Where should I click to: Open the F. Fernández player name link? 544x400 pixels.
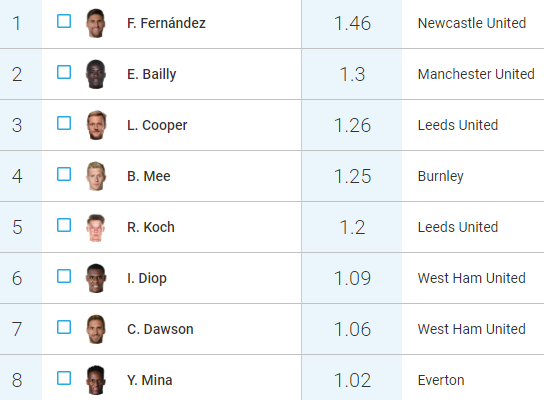point(166,23)
